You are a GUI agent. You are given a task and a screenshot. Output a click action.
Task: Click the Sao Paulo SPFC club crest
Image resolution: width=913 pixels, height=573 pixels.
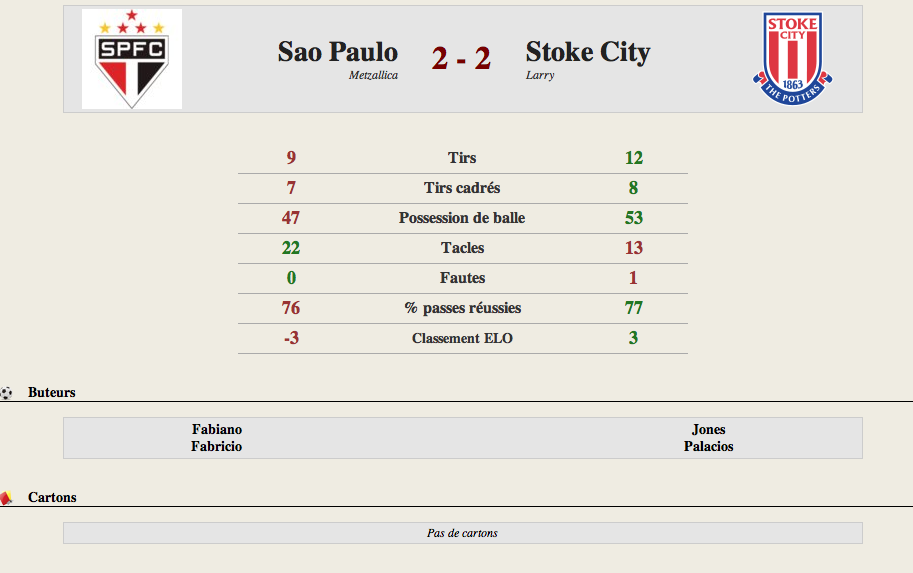(x=132, y=59)
